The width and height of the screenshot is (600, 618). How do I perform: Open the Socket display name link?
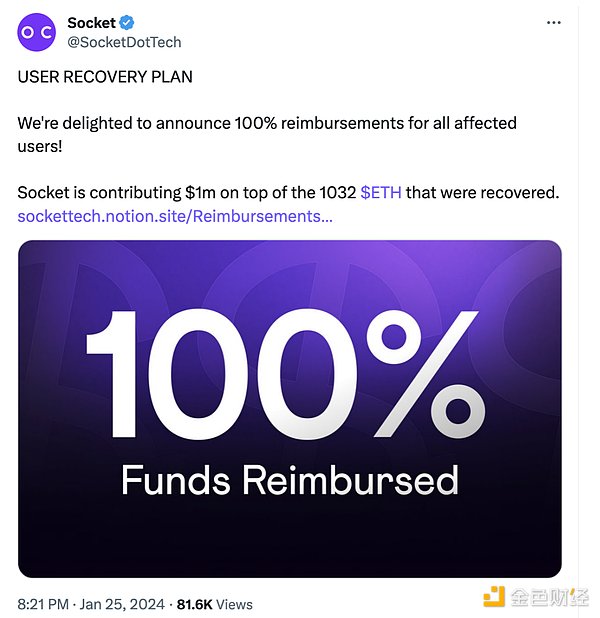tap(91, 23)
